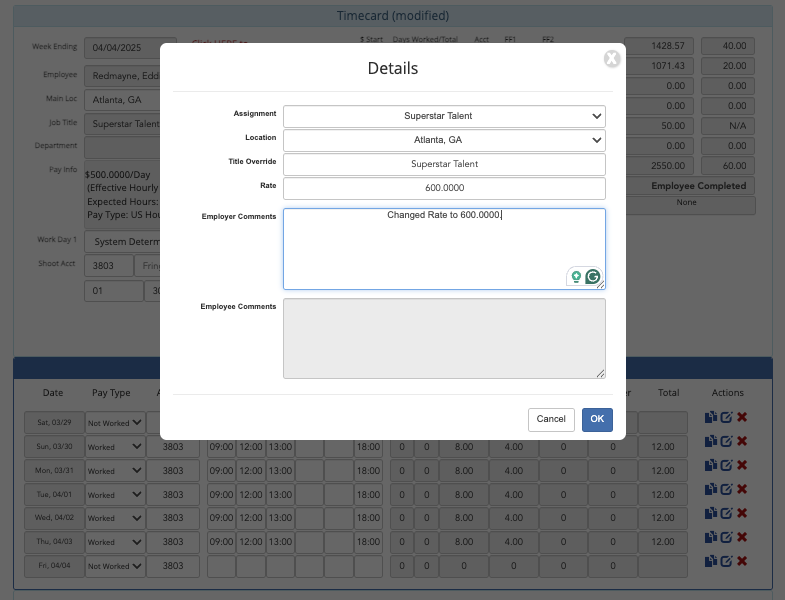Open the Location dropdown
Viewport: 785px width, 600px height.
444,140
